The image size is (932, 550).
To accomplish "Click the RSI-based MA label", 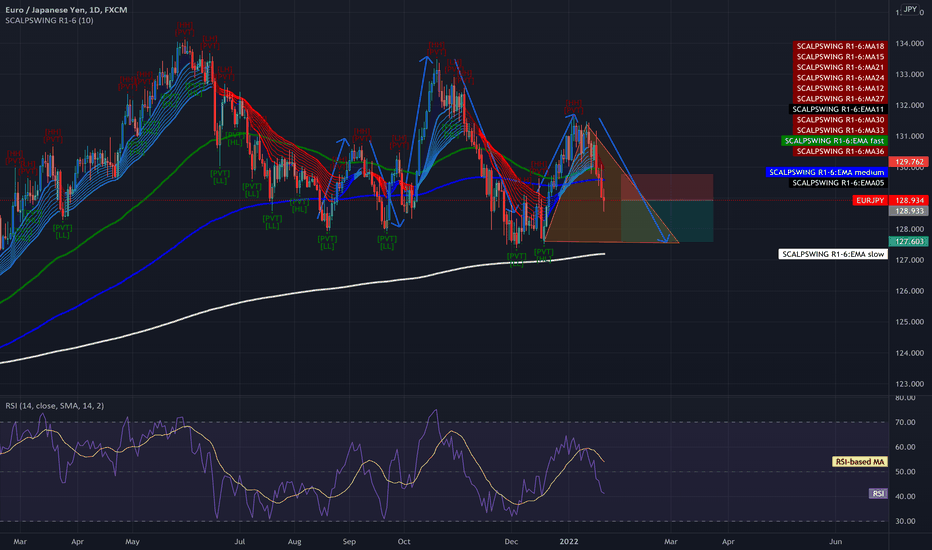I will [x=859, y=461].
